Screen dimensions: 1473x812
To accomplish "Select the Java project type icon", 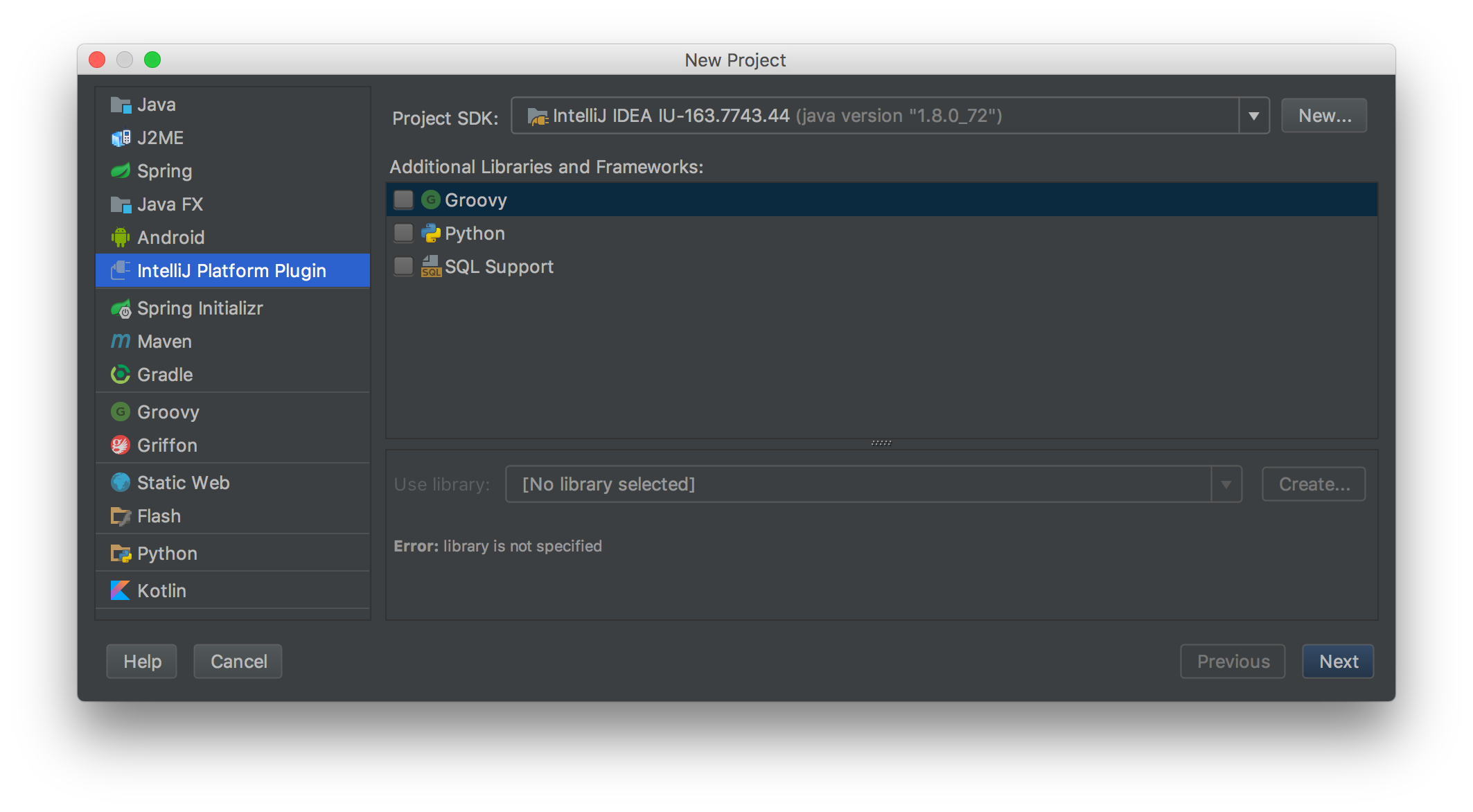I will (x=121, y=104).
